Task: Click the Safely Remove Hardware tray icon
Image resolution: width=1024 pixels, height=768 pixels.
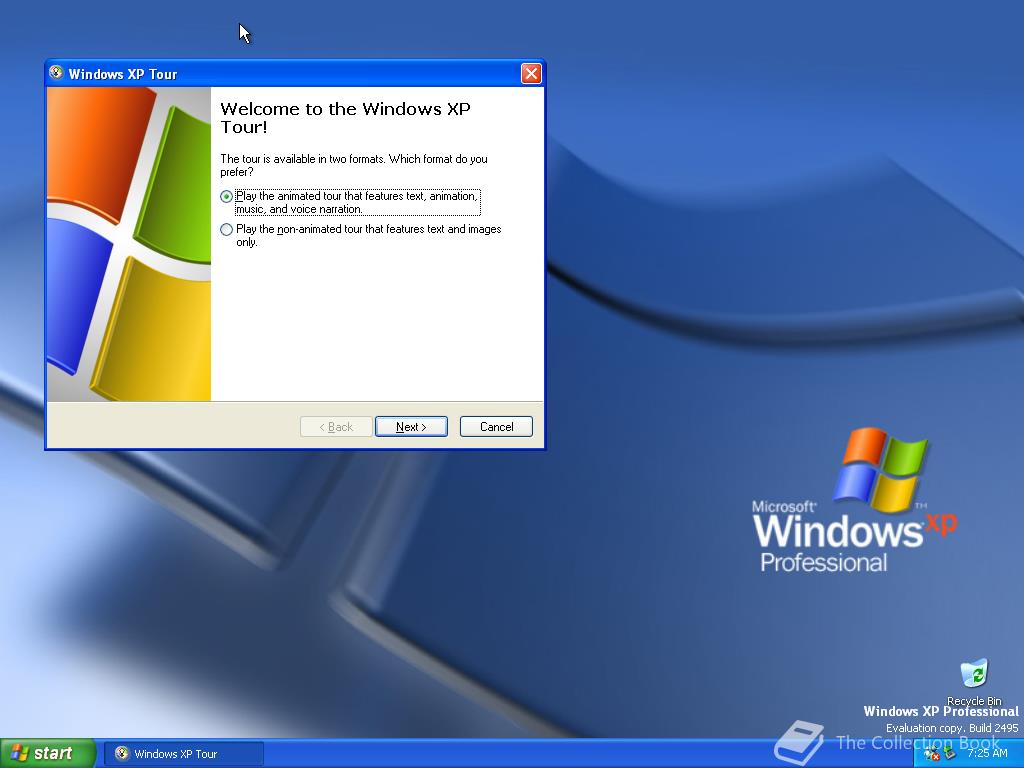Action: pyautogui.click(x=949, y=754)
